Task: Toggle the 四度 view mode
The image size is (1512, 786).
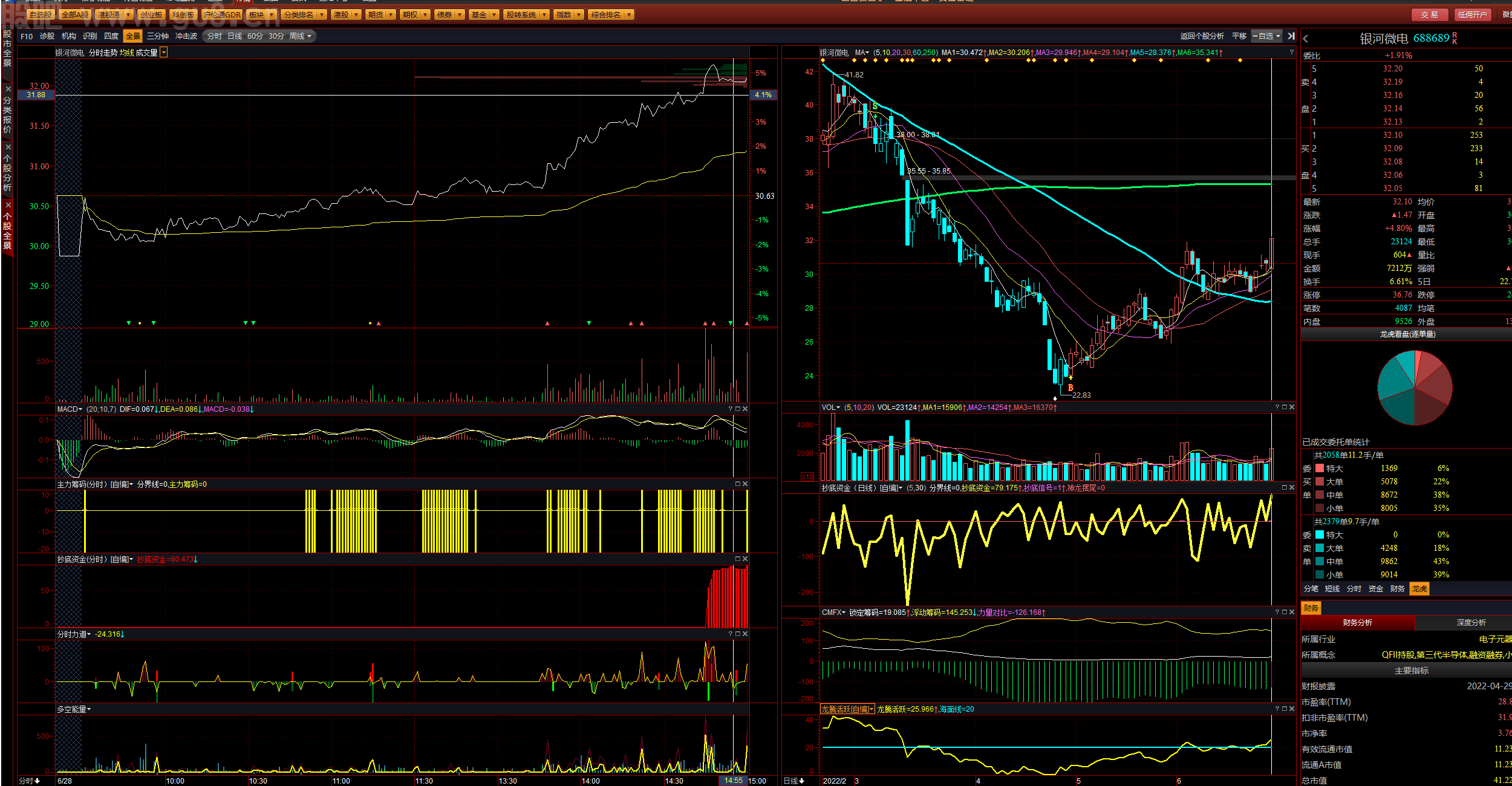Action: click(x=111, y=36)
